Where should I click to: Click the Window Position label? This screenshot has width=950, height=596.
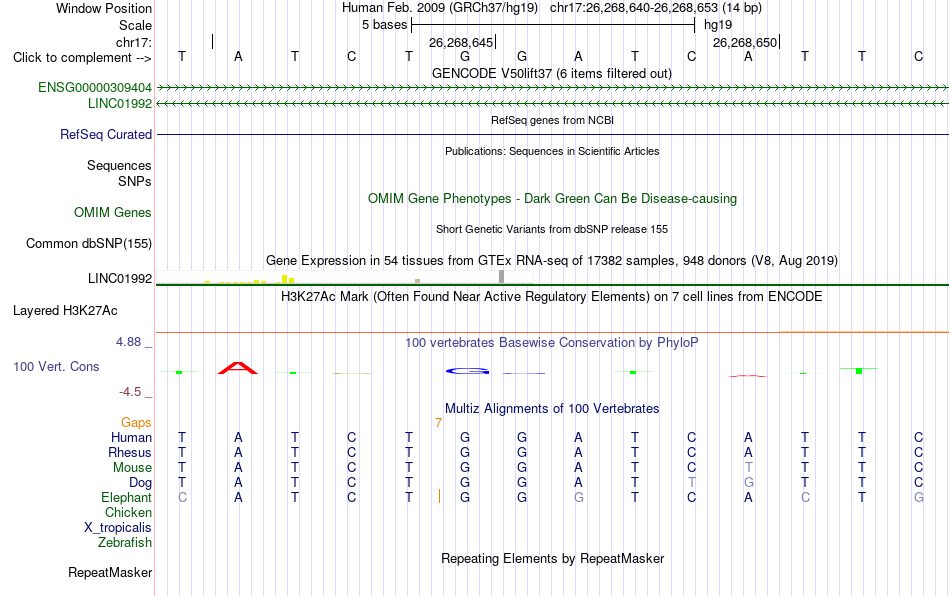(x=104, y=8)
